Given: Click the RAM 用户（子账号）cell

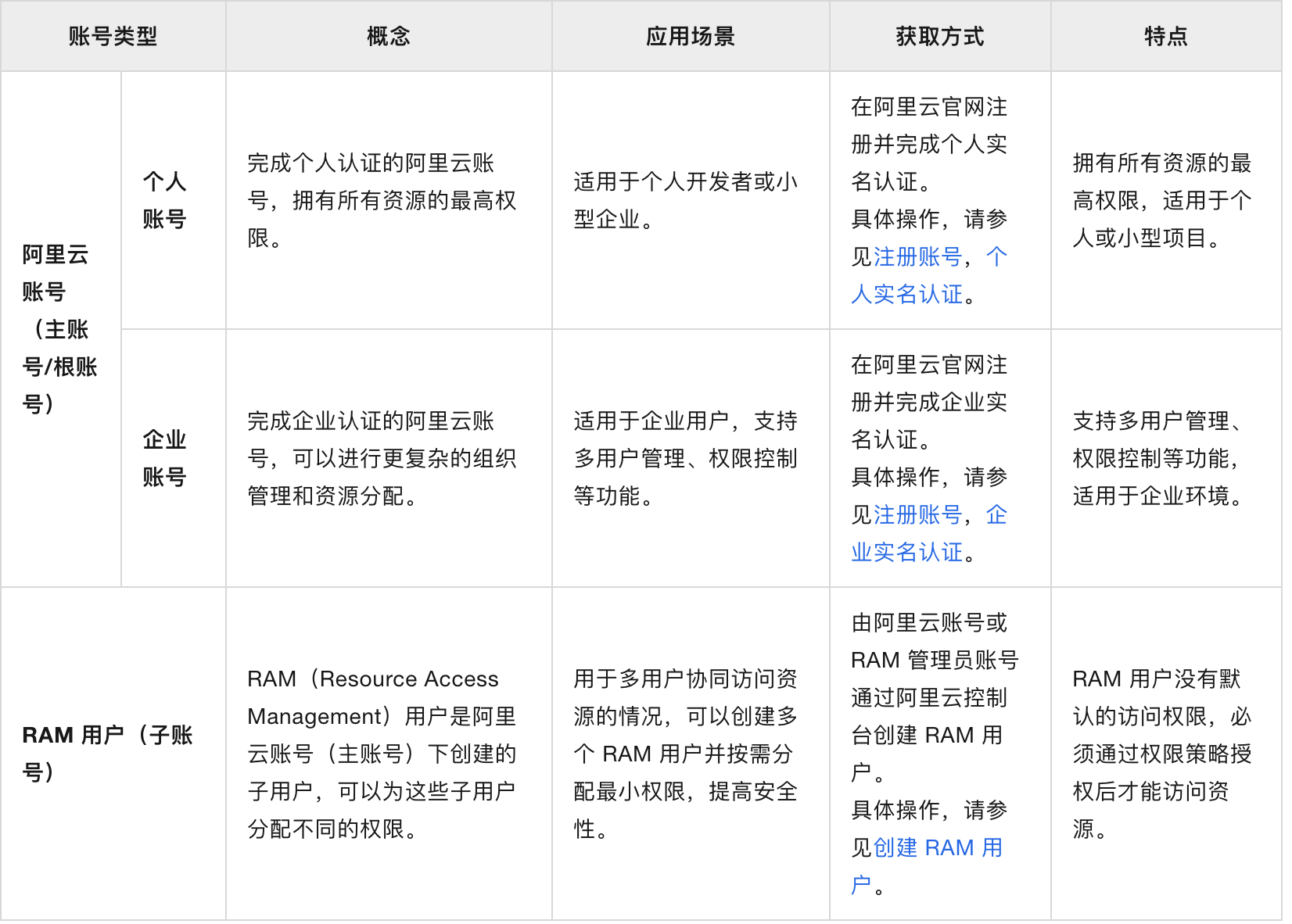Looking at the screenshot, I should (113, 754).
